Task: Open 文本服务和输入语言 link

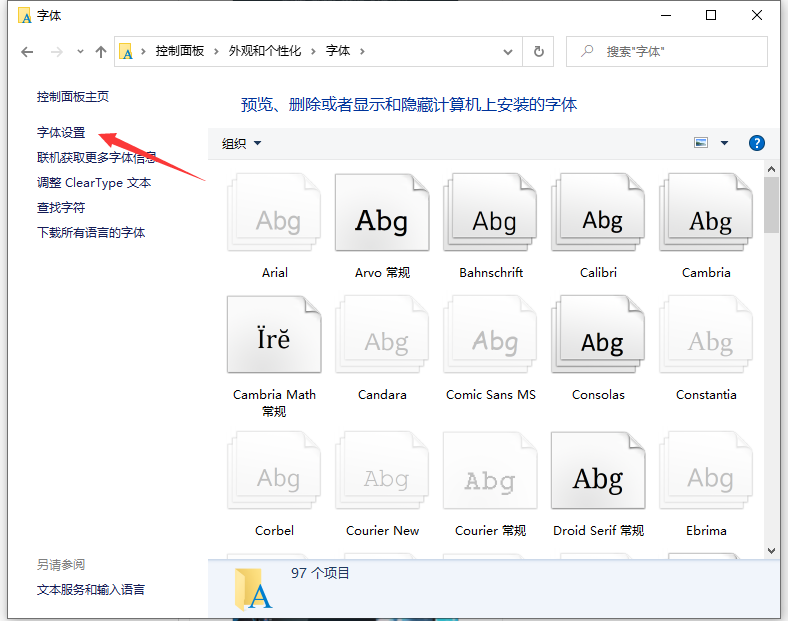Action: pyautogui.click(x=90, y=589)
